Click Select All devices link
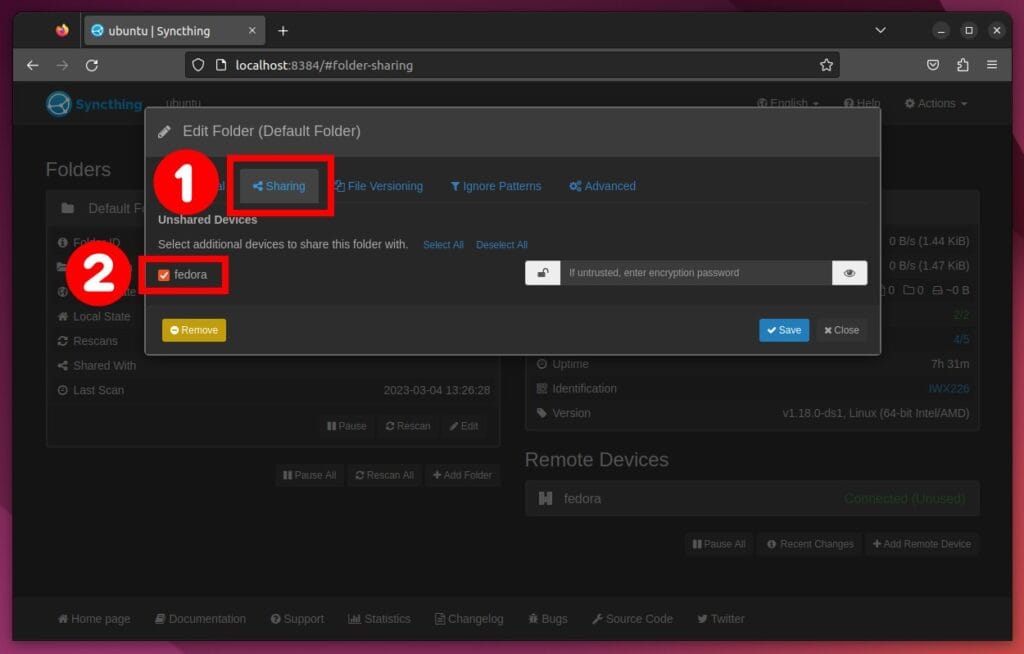The width and height of the screenshot is (1024, 654). (x=443, y=245)
